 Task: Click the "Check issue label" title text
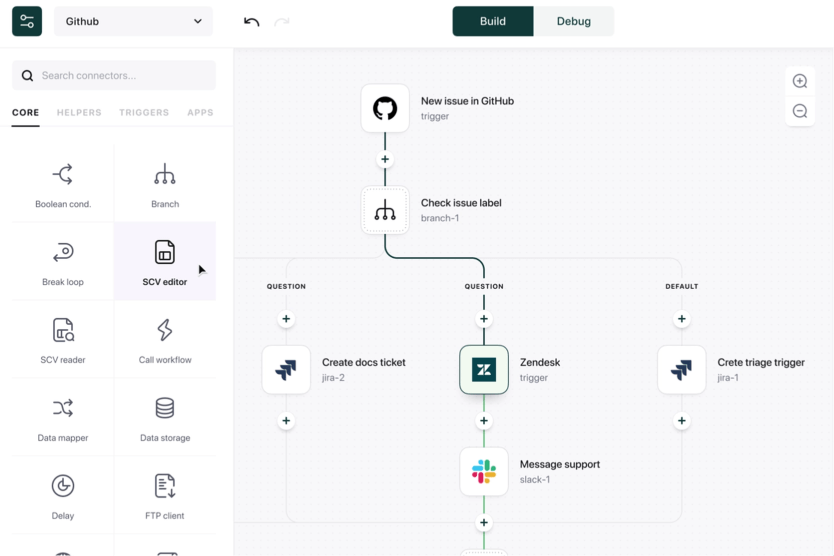[x=461, y=203]
